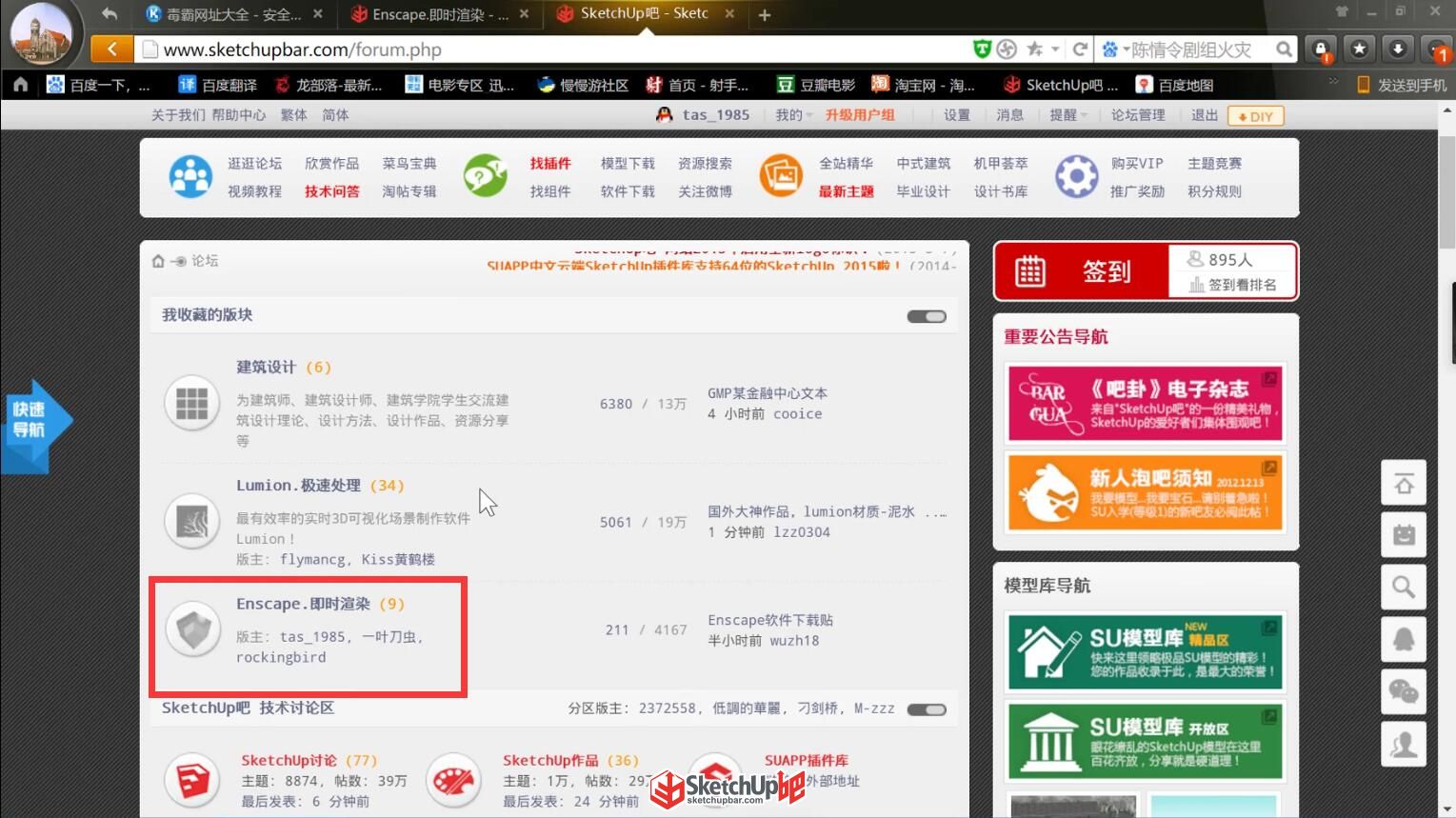
Task: Click the floating QQ penguin button
Action: coord(1404,638)
